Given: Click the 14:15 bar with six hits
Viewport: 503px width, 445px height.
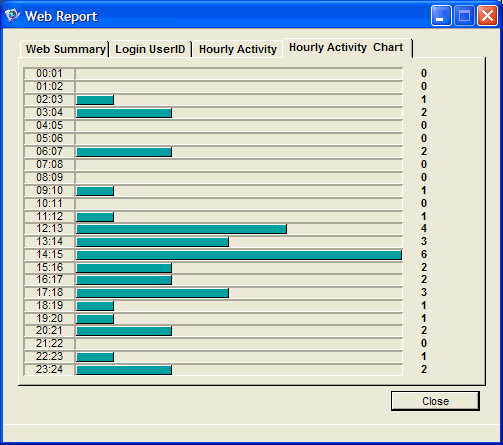Looking at the screenshot, I should tap(239, 255).
